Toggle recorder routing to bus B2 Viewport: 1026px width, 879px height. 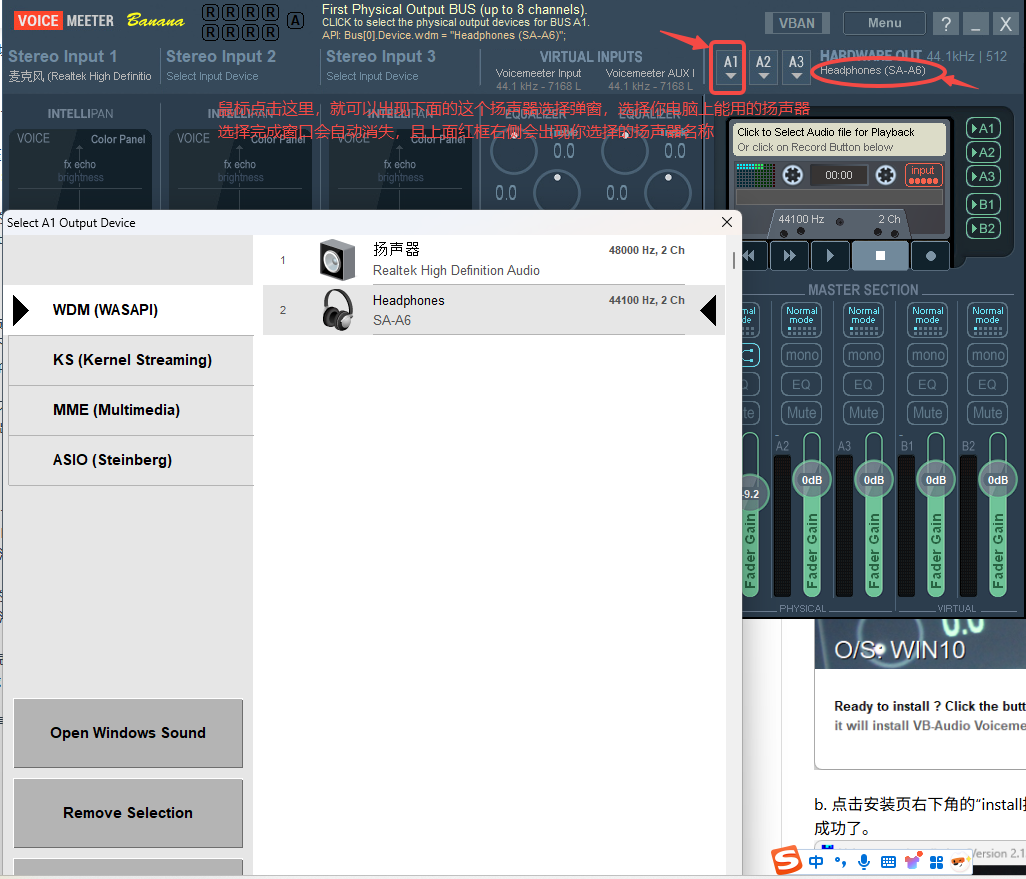tap(983, 228)
